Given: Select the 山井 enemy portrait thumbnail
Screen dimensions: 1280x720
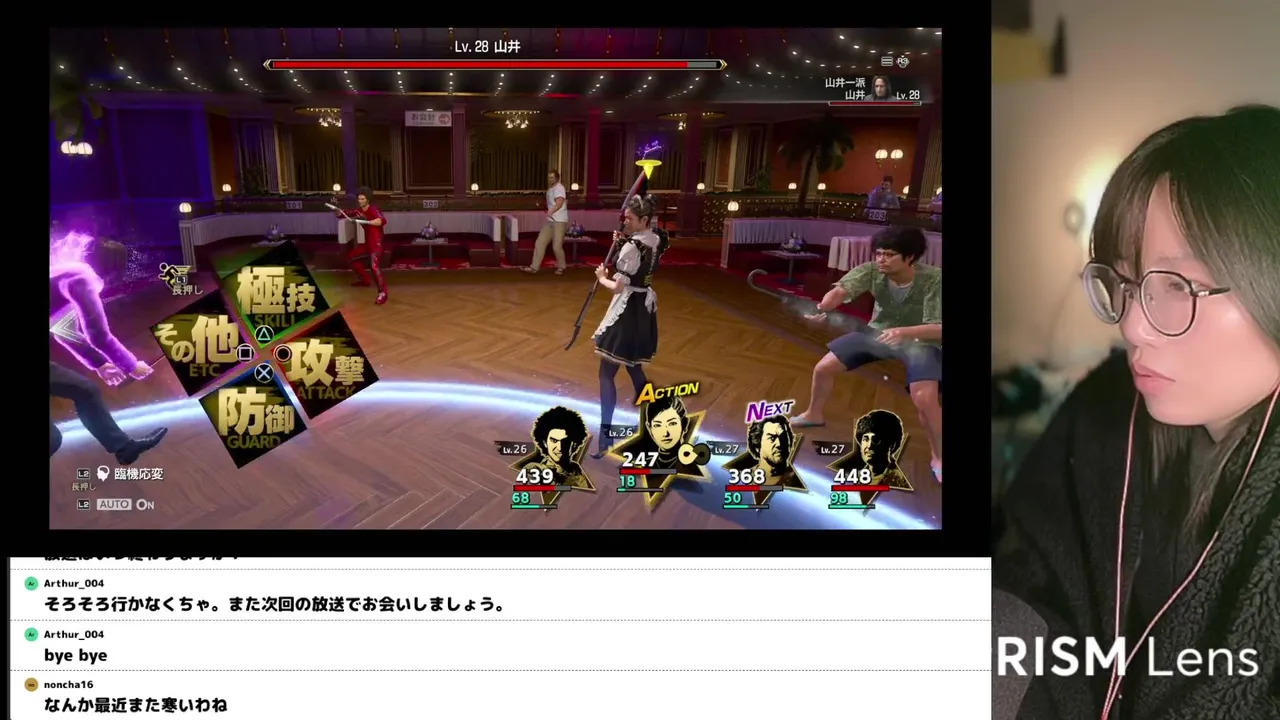Looking at the screenshot, I should pos(881,88).
